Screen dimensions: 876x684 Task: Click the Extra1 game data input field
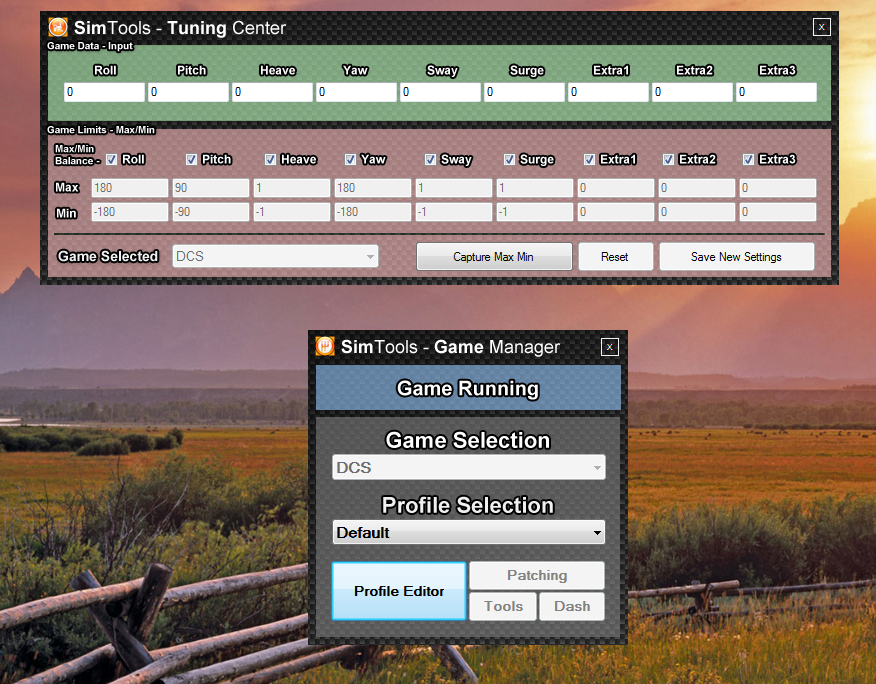(608, 92)
